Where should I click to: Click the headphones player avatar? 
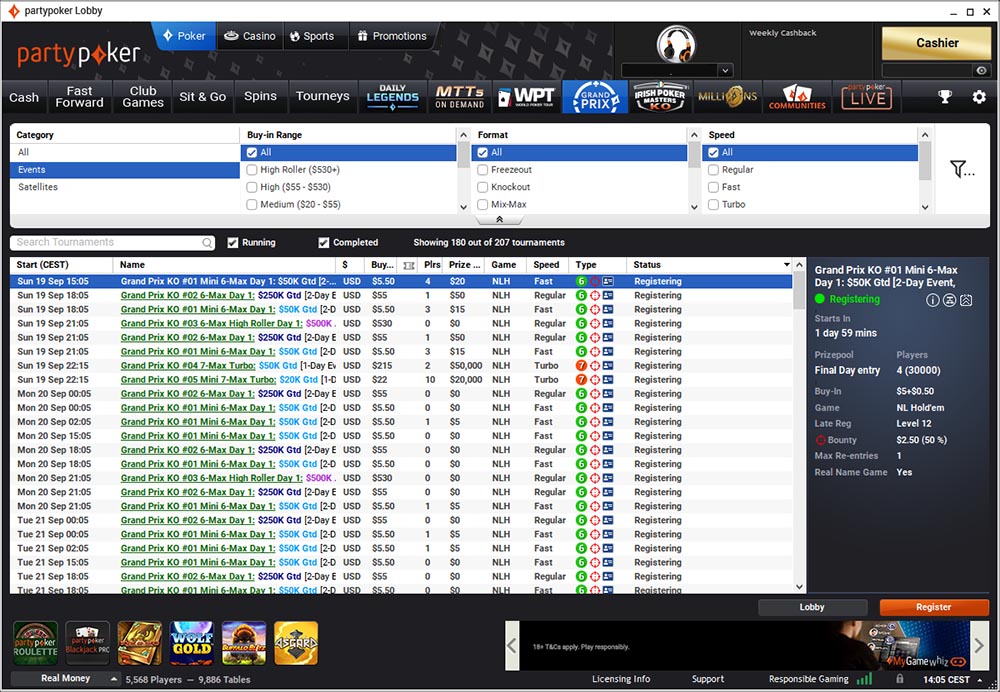[x=676, y=43]
